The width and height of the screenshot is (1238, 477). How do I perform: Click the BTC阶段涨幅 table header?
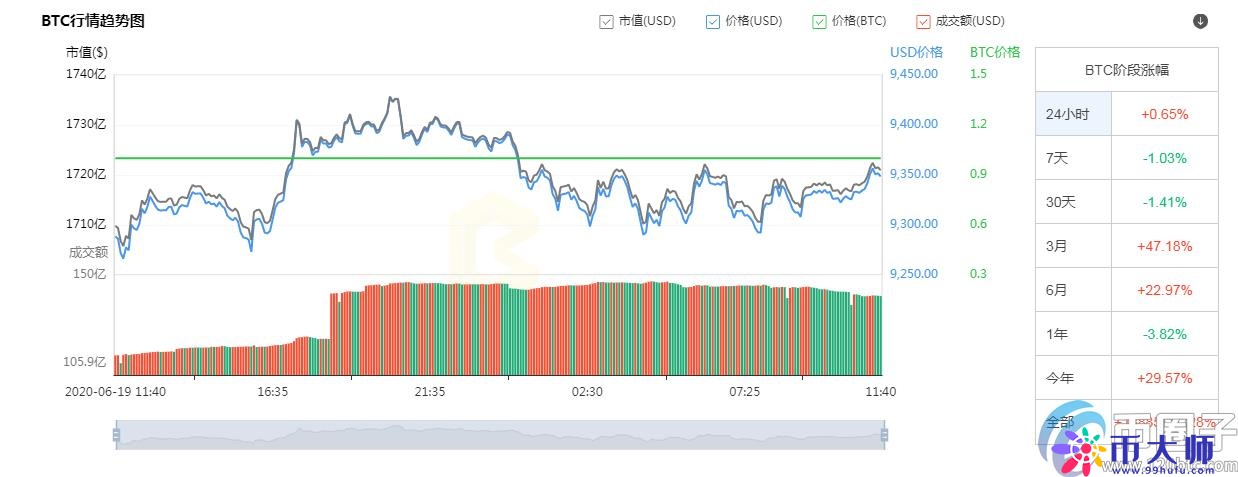[1127, 70]
